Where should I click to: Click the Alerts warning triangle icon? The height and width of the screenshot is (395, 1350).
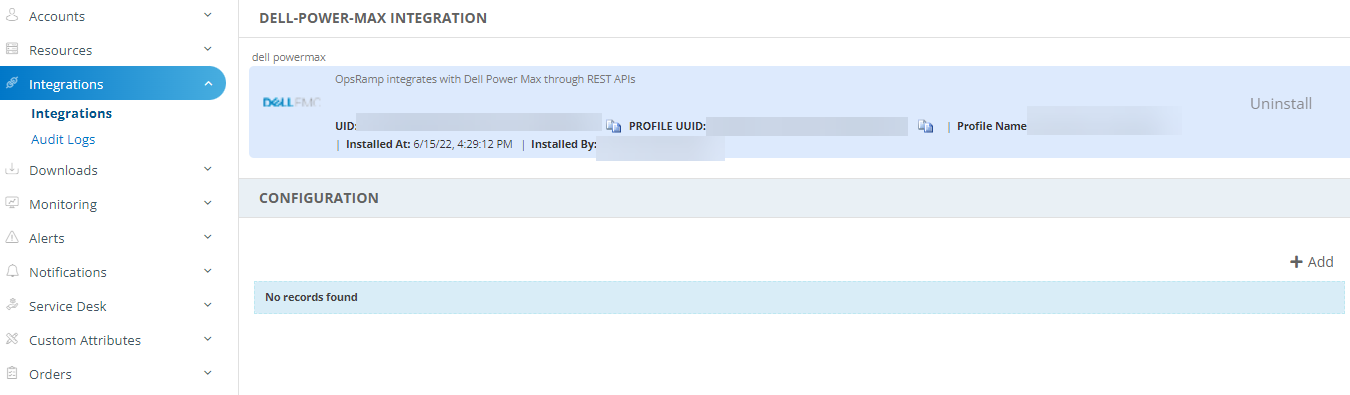[12, 238]
